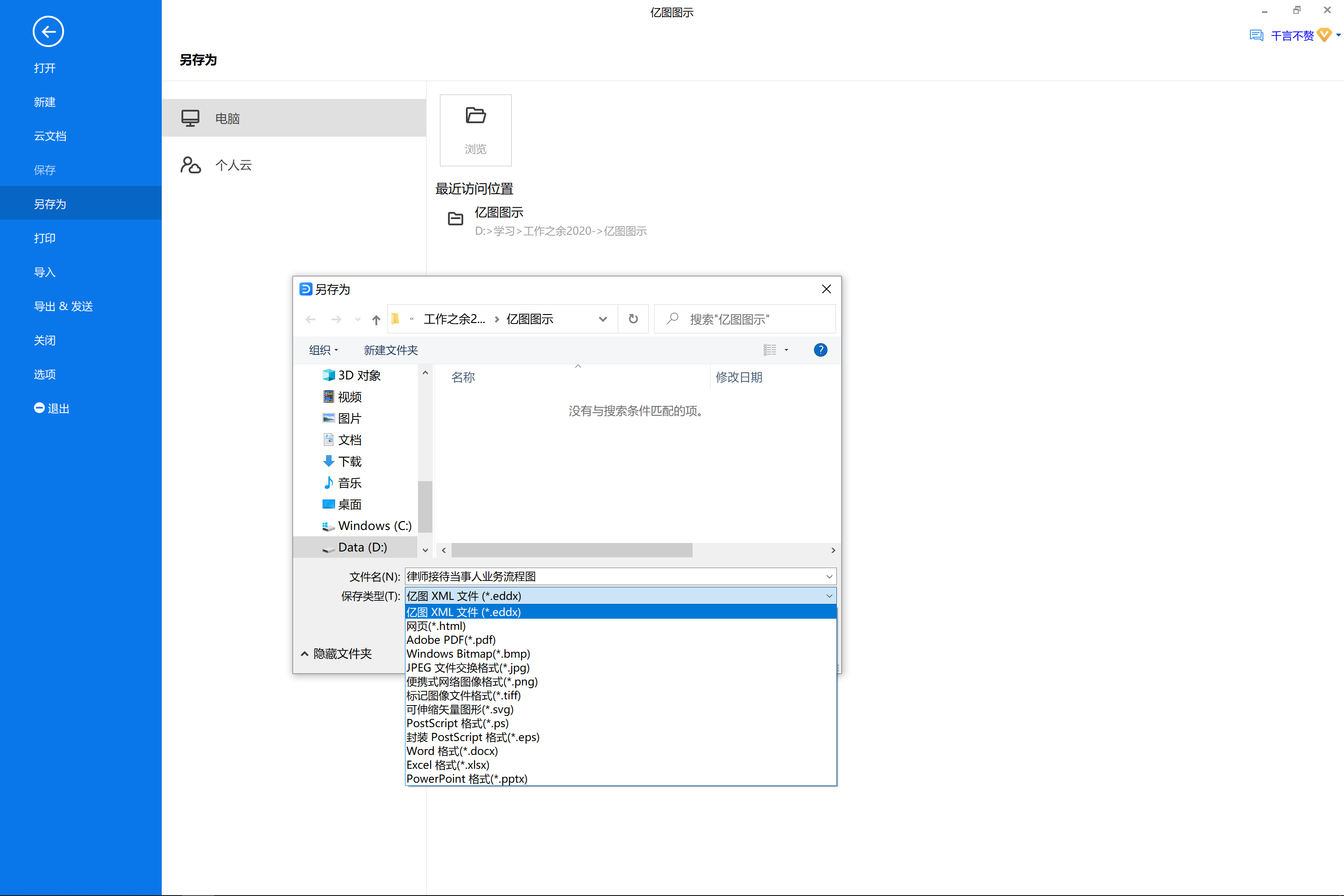This screenshot has height=896, width=1344.
Task: Click the 图片 picture icon
Action: click(x=328, y=418)
